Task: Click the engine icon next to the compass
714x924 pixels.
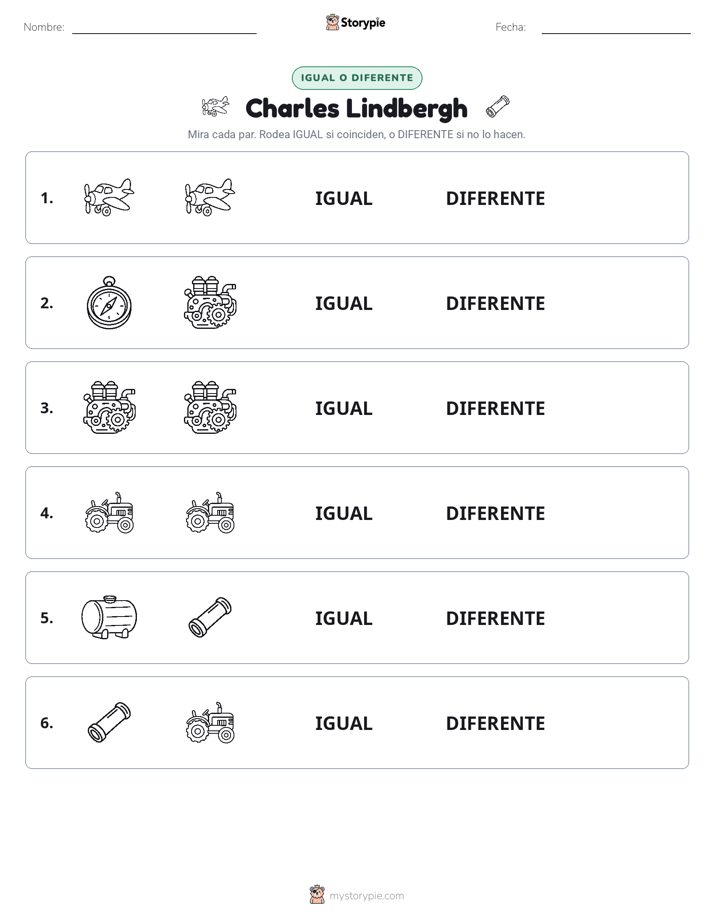Action: coord(210,302)
